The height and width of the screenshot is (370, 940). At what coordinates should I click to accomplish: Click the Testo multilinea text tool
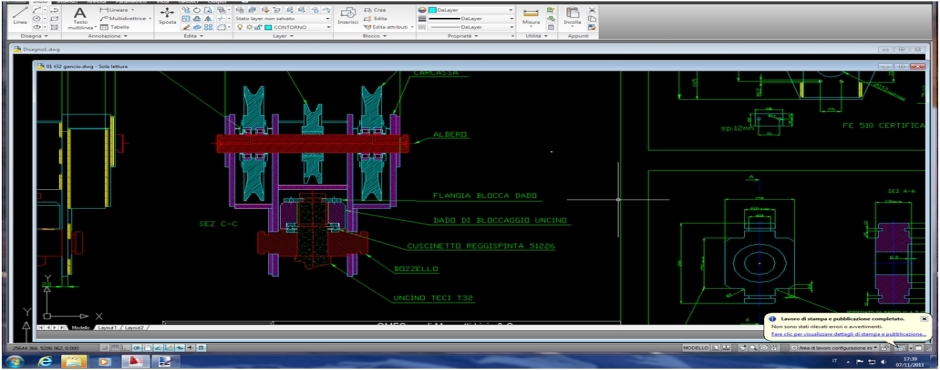(80, 19)
